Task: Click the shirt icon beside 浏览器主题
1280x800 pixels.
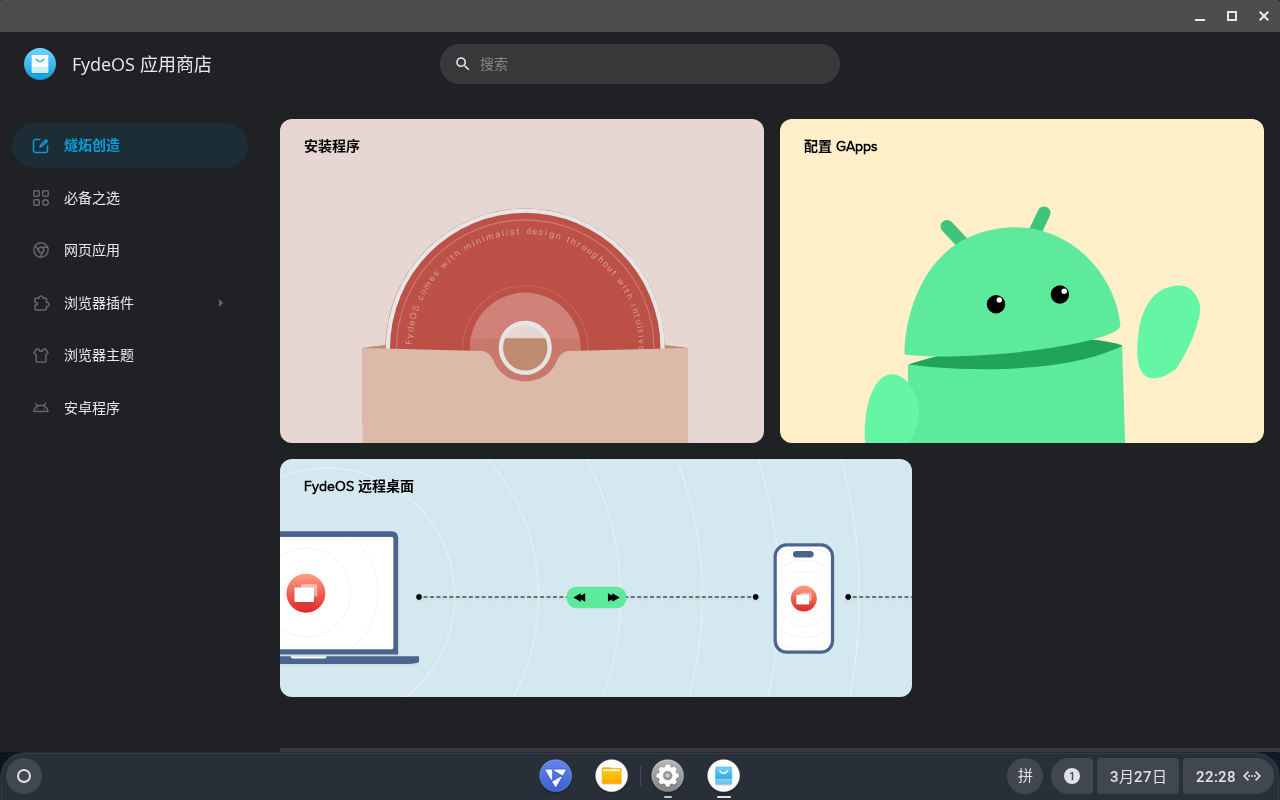Action: (x=41, y=355)
